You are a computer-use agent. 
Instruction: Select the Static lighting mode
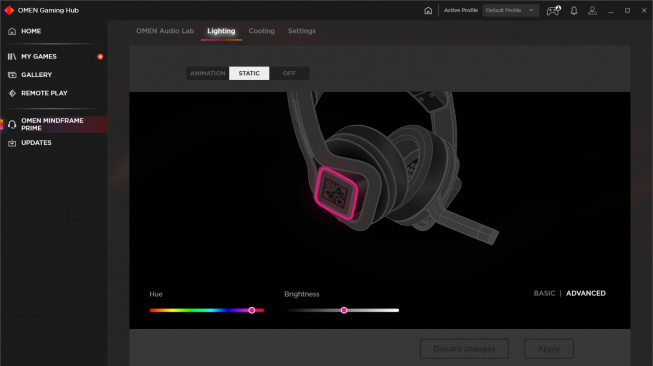pos(249,73)
